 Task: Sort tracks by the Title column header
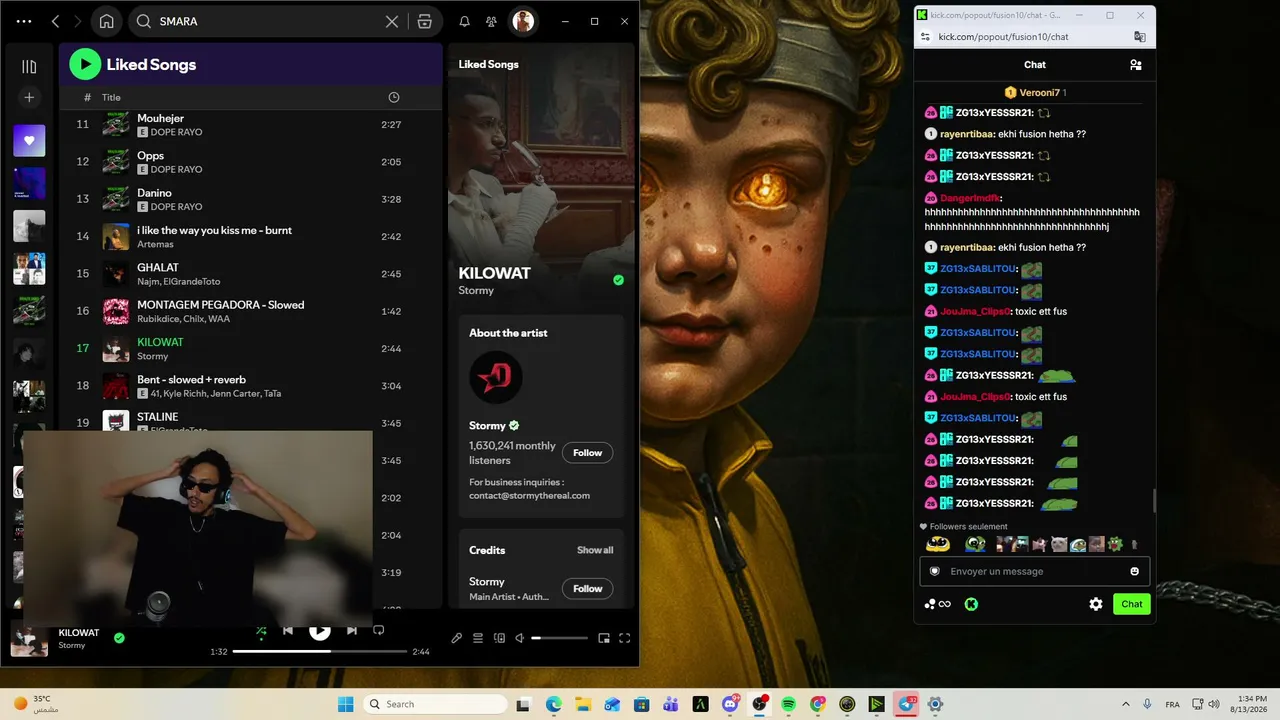pos(111,97)
